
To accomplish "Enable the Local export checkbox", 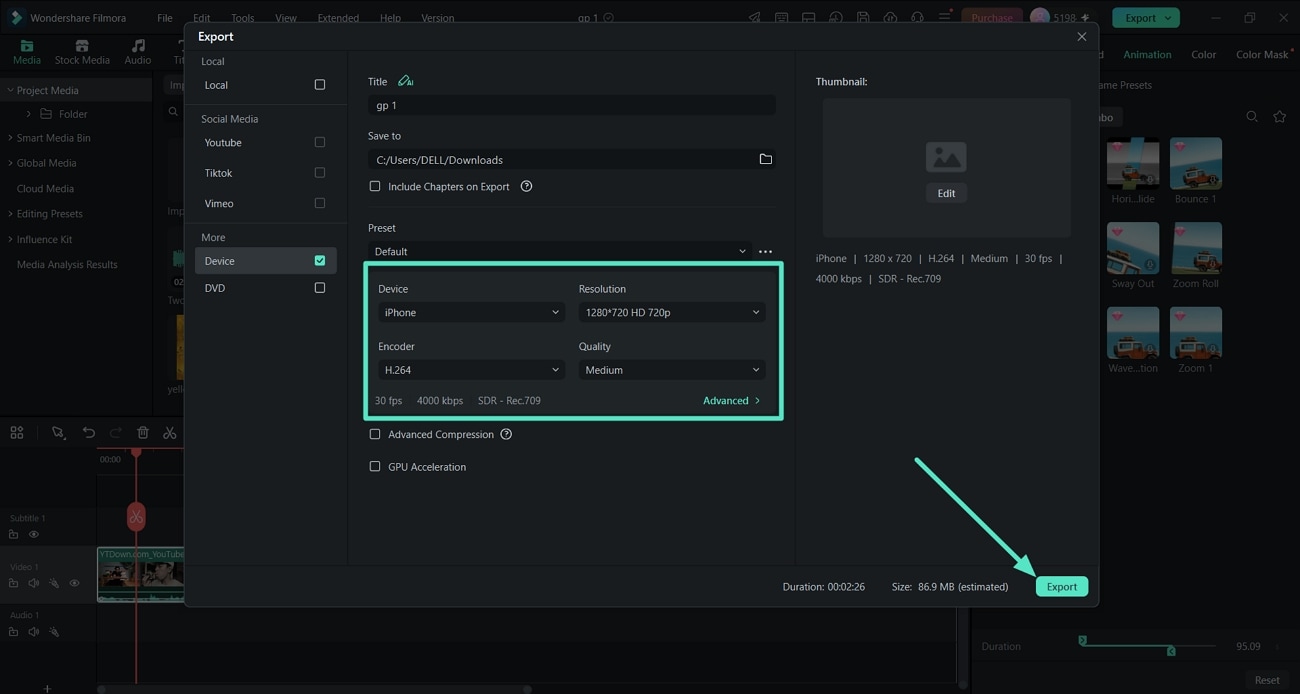I will (320, 85).
